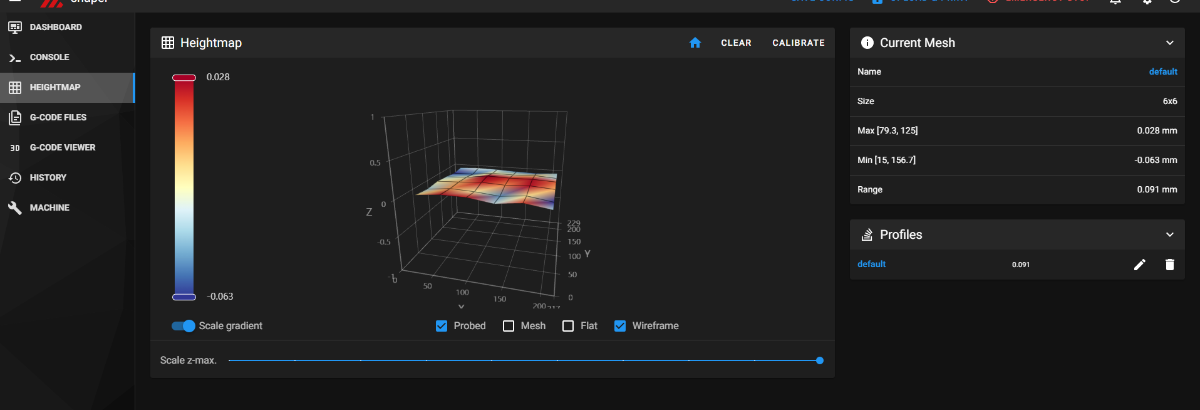Load the default profile link
Image resolution: width=1200 pixels, height=410 pixels.
coord(872,264)
